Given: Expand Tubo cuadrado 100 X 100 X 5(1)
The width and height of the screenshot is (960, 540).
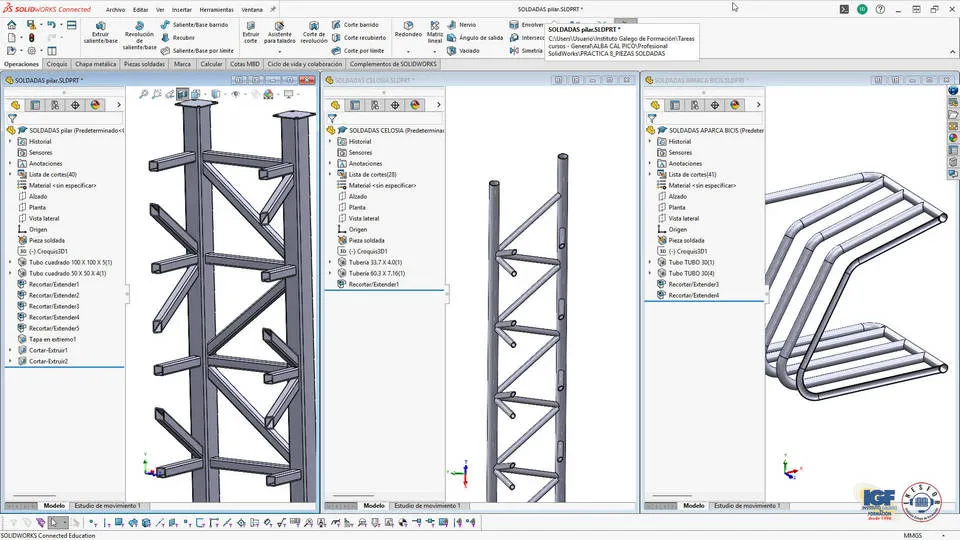Looking at the screenshot, I should (x=10, y=263).
